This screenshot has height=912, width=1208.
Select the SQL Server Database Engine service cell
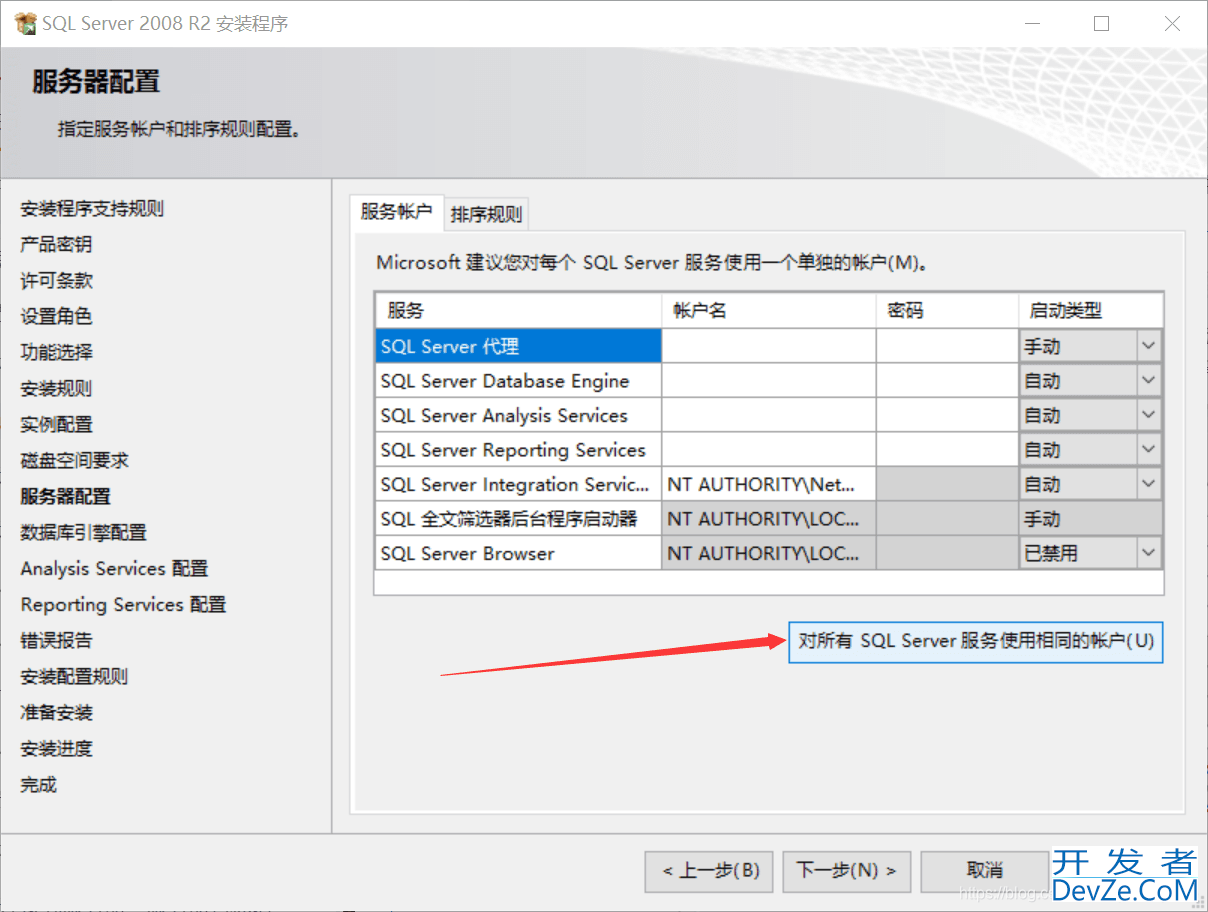coord(518,381)
